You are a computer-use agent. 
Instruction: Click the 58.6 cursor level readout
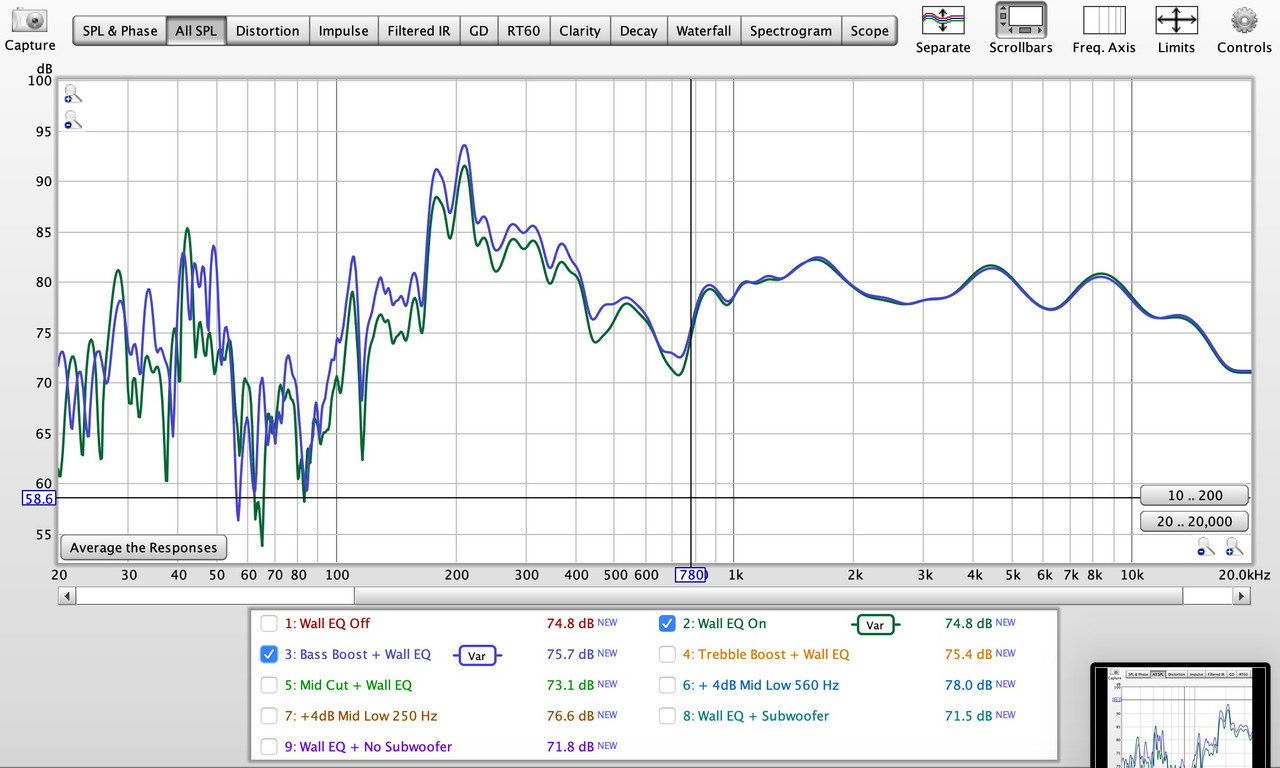pos(38,498)
